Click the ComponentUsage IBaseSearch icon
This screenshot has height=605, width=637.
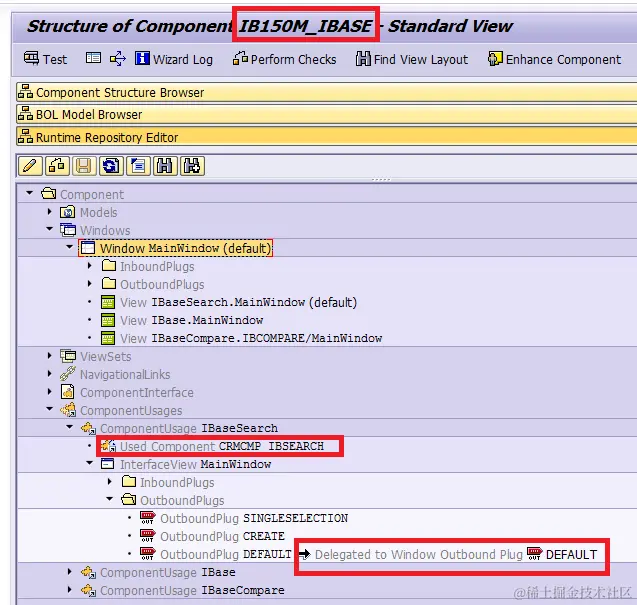point(88,428)
